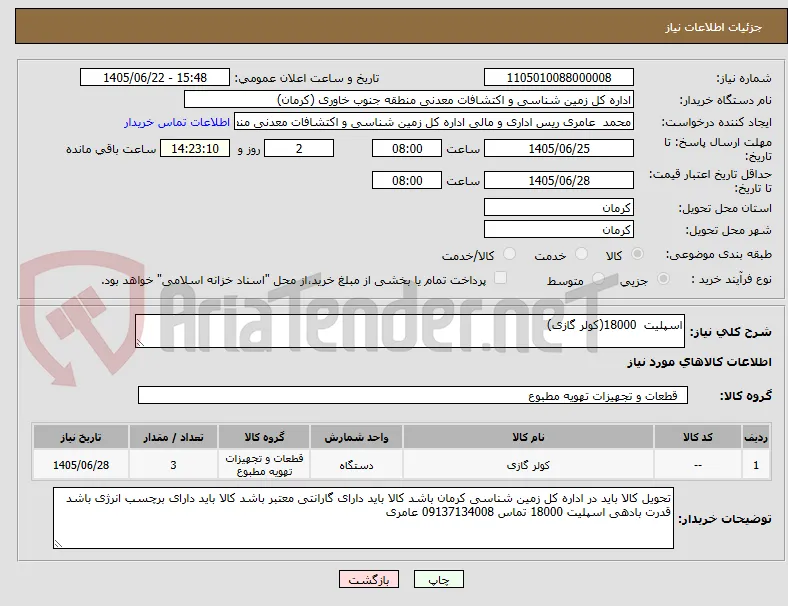Click the شهر محل تحویل field کرمان
The width and height of the screenshot is (788, 606).
tap(559, 229)
